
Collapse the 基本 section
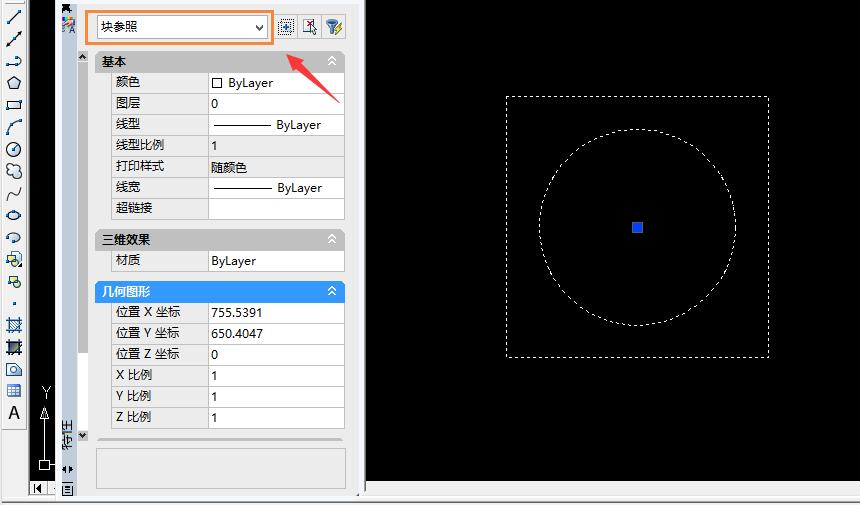point(332,62)
